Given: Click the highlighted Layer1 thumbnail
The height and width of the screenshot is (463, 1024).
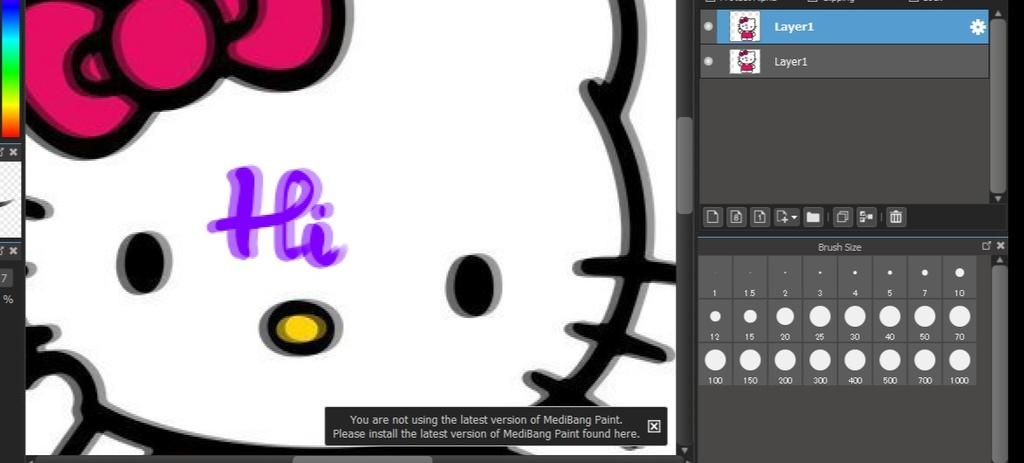Looking at the screenshot, I should coord(744,27).
